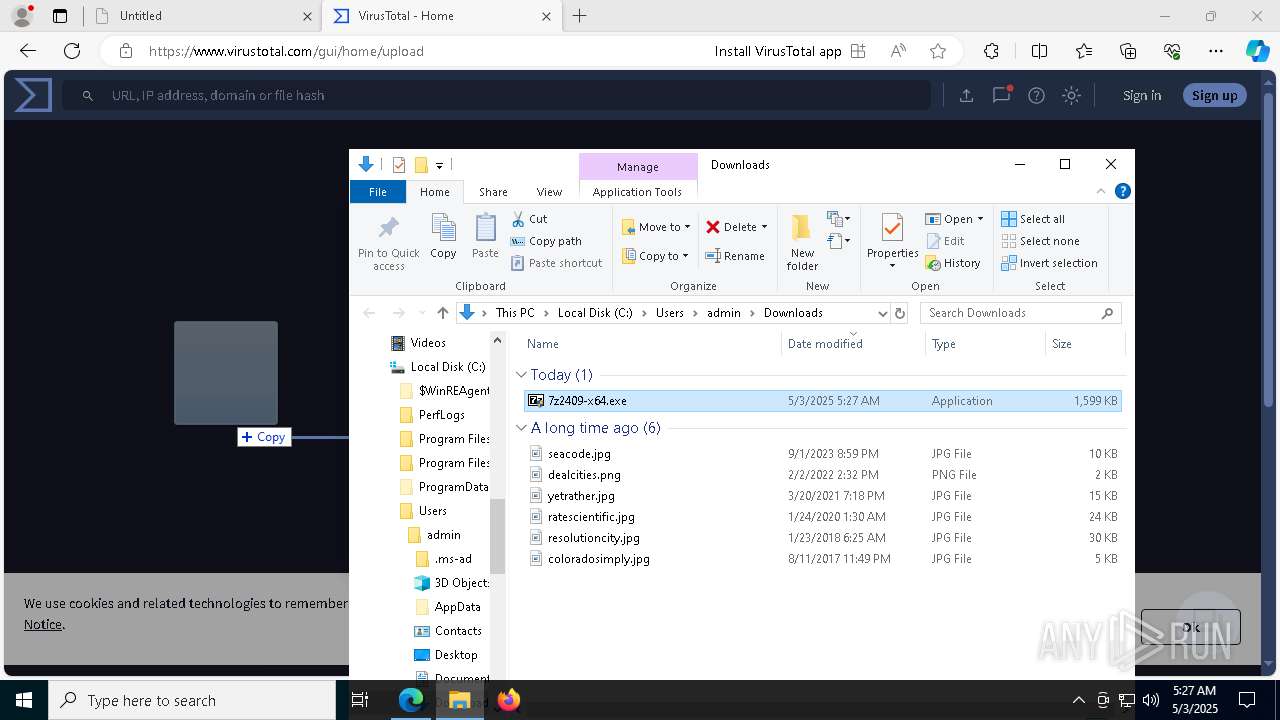Open the File tab
This screenshot has width=1280, height=720.
(378, 192)
